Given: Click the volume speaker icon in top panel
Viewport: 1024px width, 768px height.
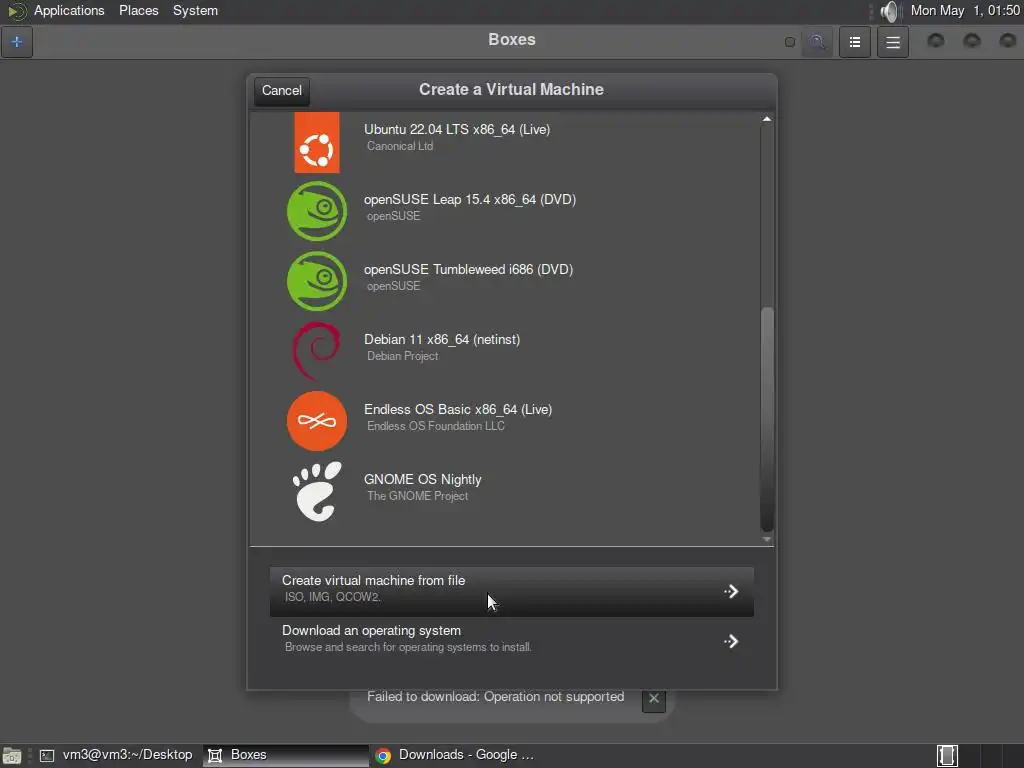Looking at the screenshot, I should click(889, 11).
